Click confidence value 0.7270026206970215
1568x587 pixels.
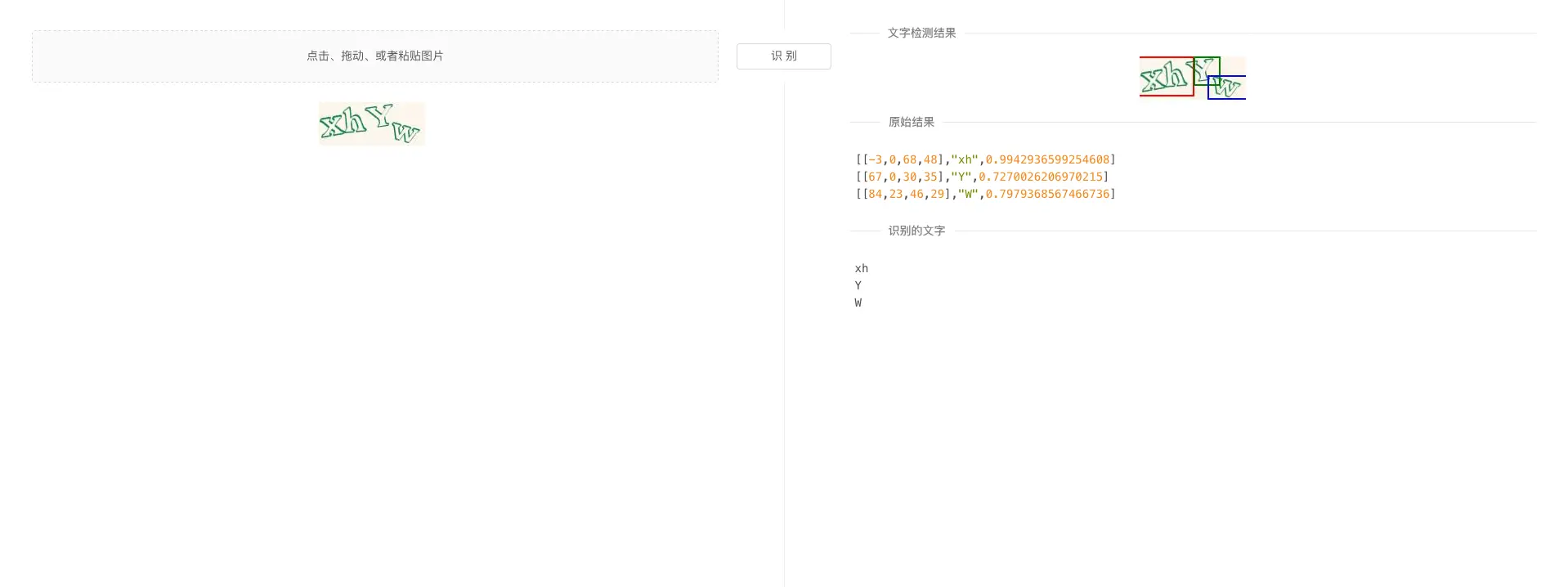(1041, 177)
